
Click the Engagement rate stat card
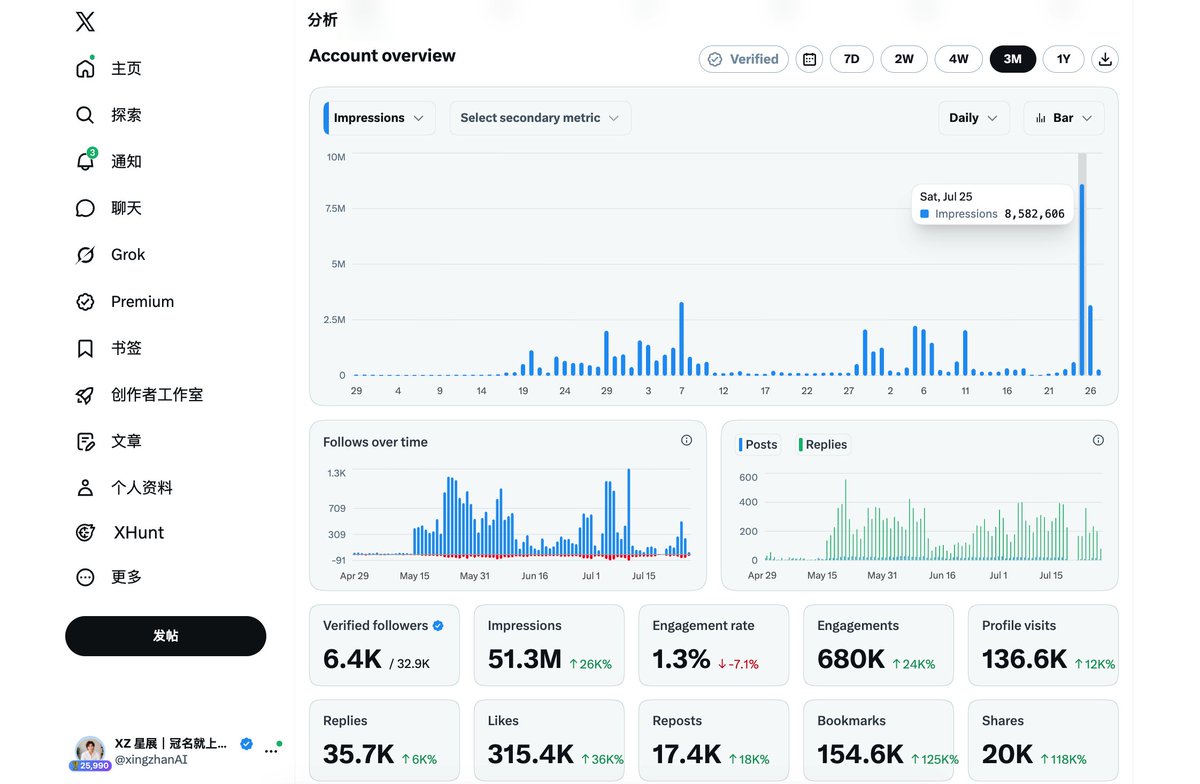pyautogui.click(x=714, y=645)
